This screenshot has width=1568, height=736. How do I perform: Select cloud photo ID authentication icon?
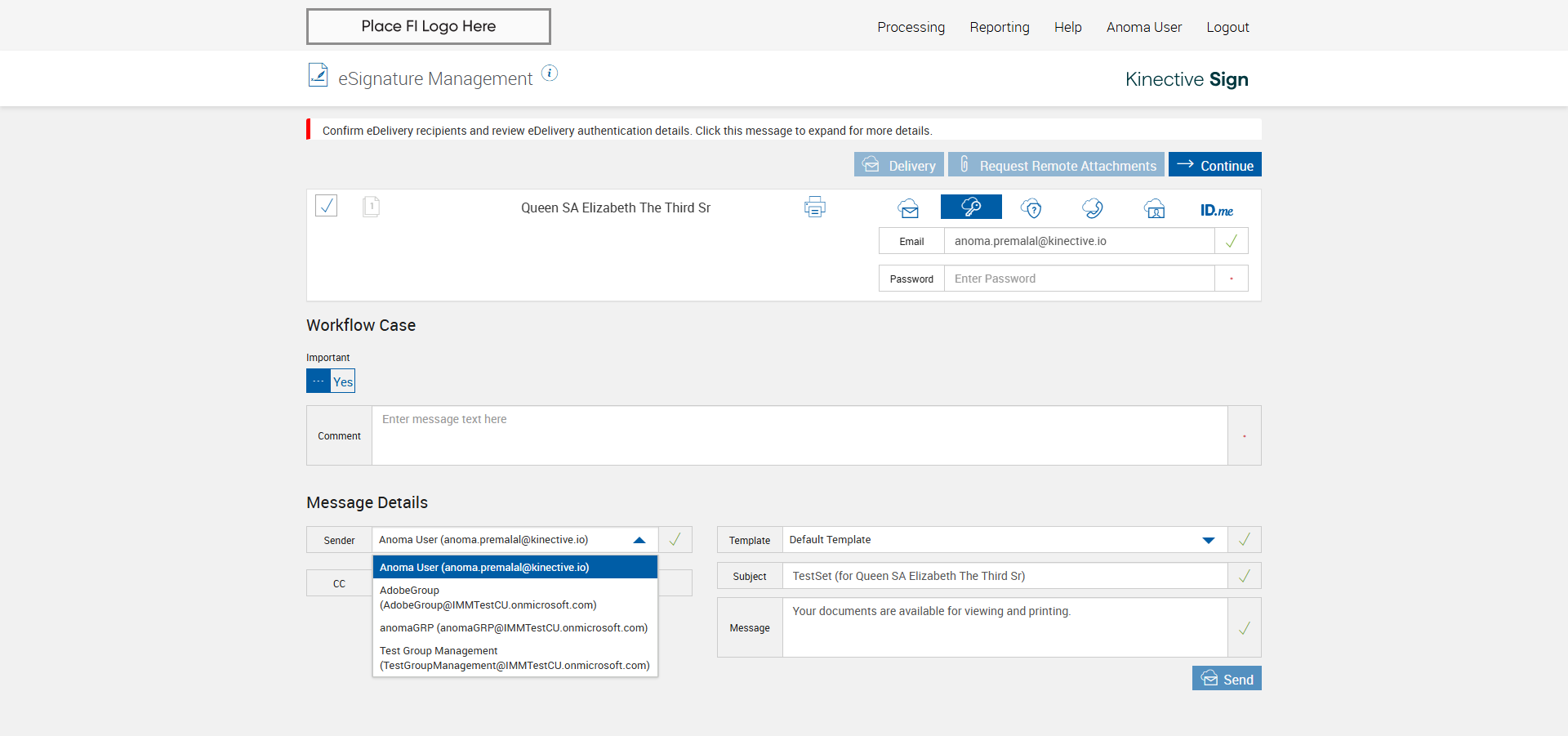1154,208
